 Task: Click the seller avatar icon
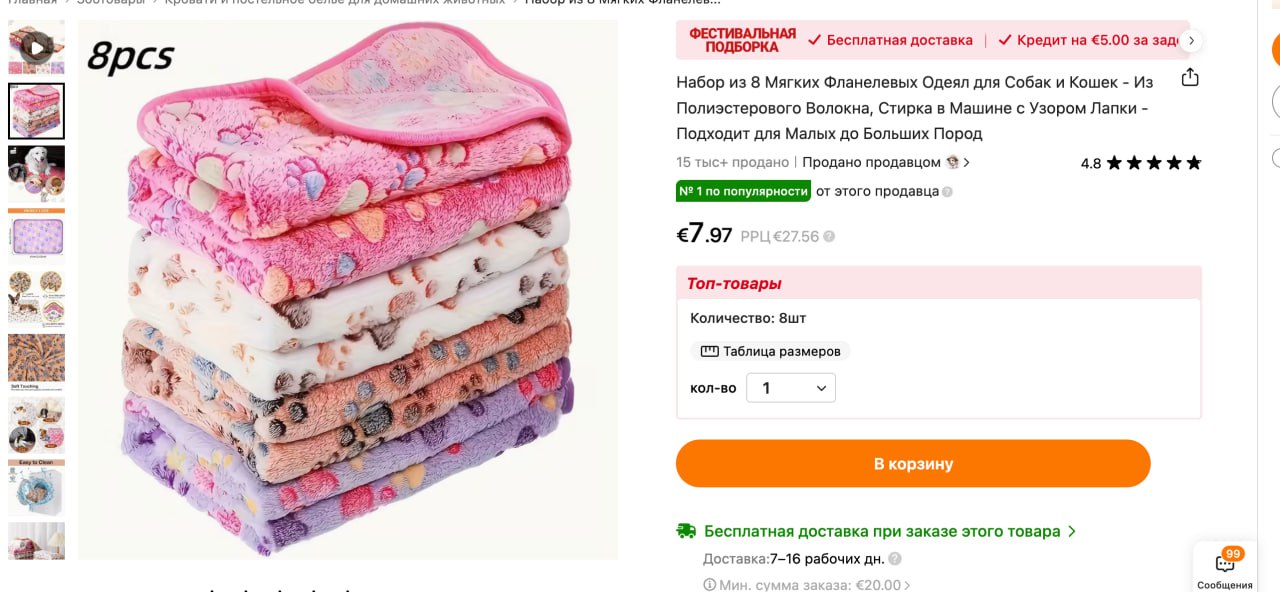click(953, 162)
